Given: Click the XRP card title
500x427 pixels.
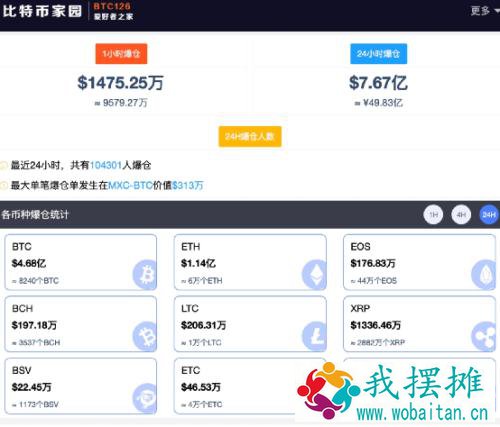Looking at the screenshot, I should (x=360, y=308).
